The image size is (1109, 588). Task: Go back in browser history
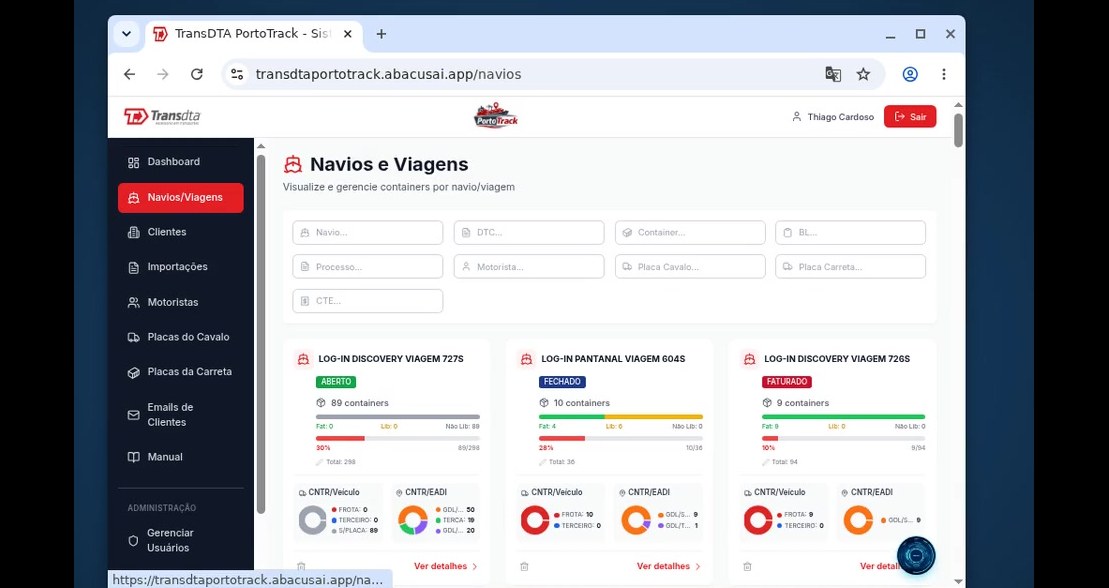tap(129, 74)
